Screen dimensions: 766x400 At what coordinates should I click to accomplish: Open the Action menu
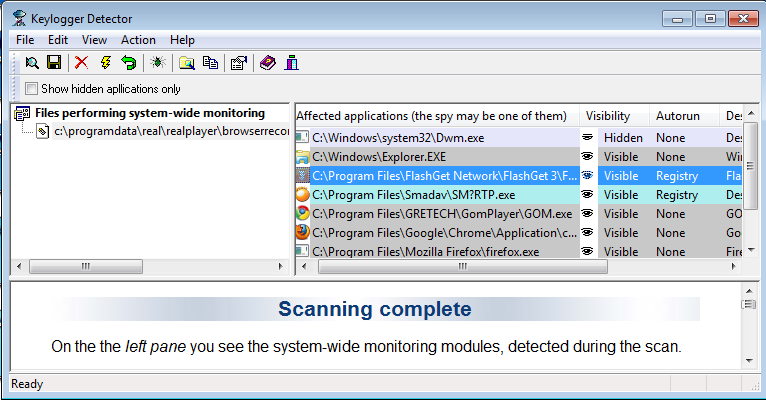click(x=138, y=40)
